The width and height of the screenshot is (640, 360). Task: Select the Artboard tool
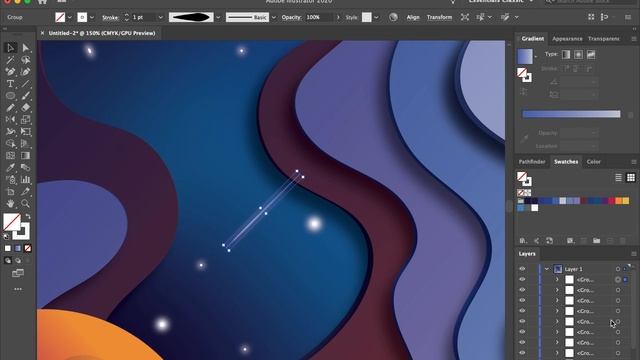[10, 191]
